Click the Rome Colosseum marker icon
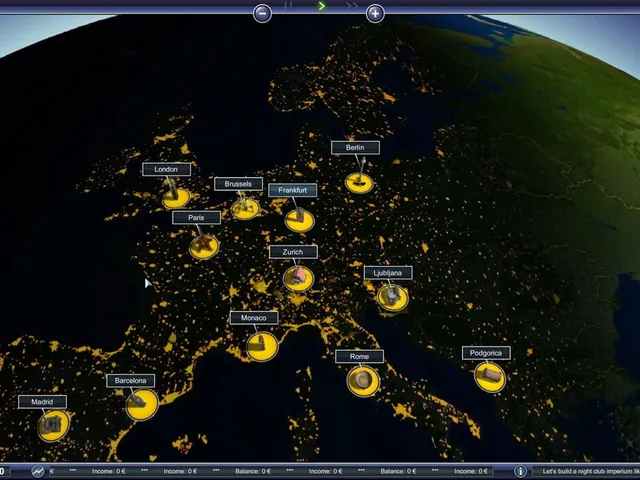 tap(363, 381)
